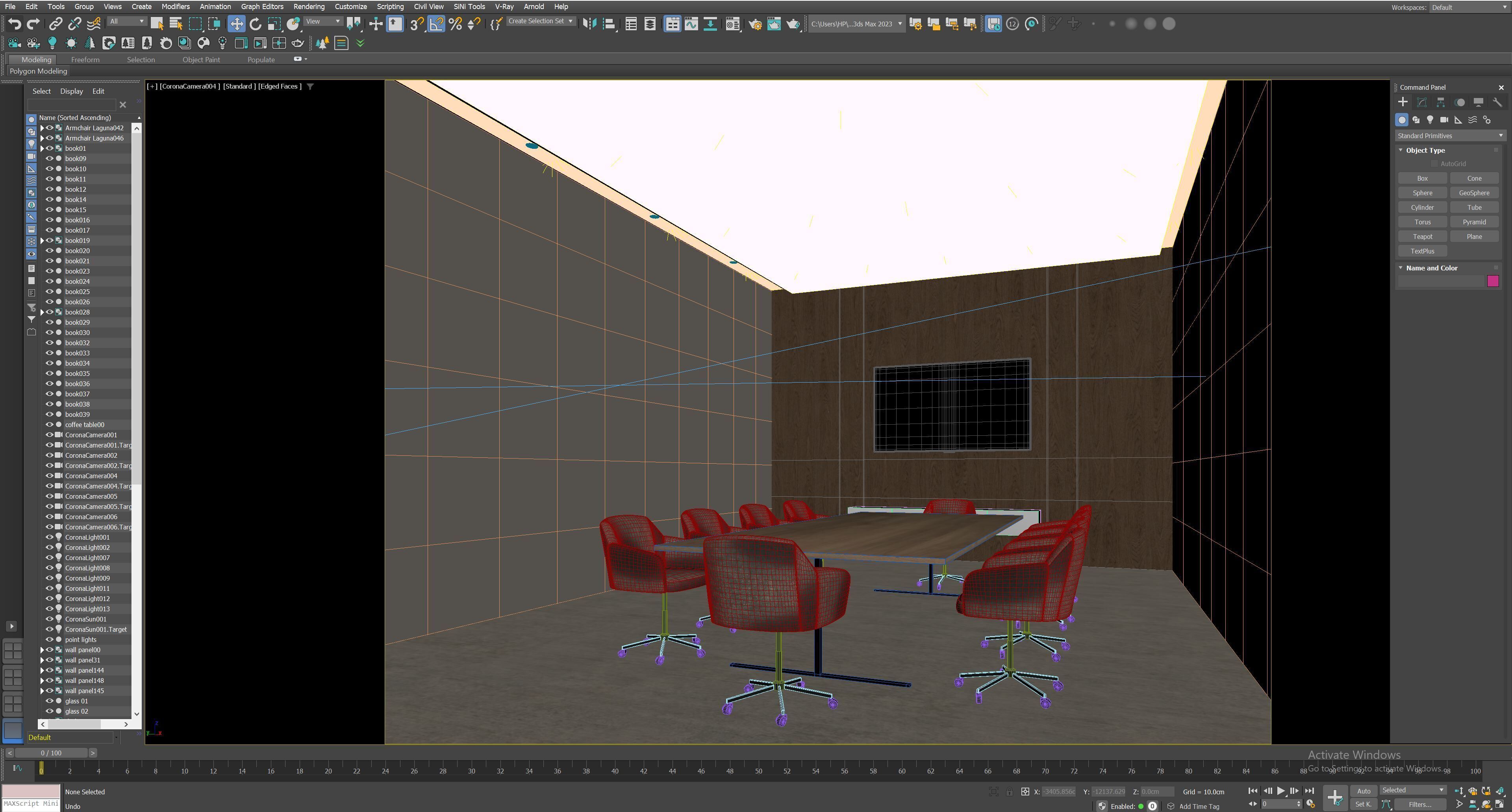Screen dimensions: 1512x812
Task: Click the Maximize Viewport Toggle icon
Action: 1500,804
